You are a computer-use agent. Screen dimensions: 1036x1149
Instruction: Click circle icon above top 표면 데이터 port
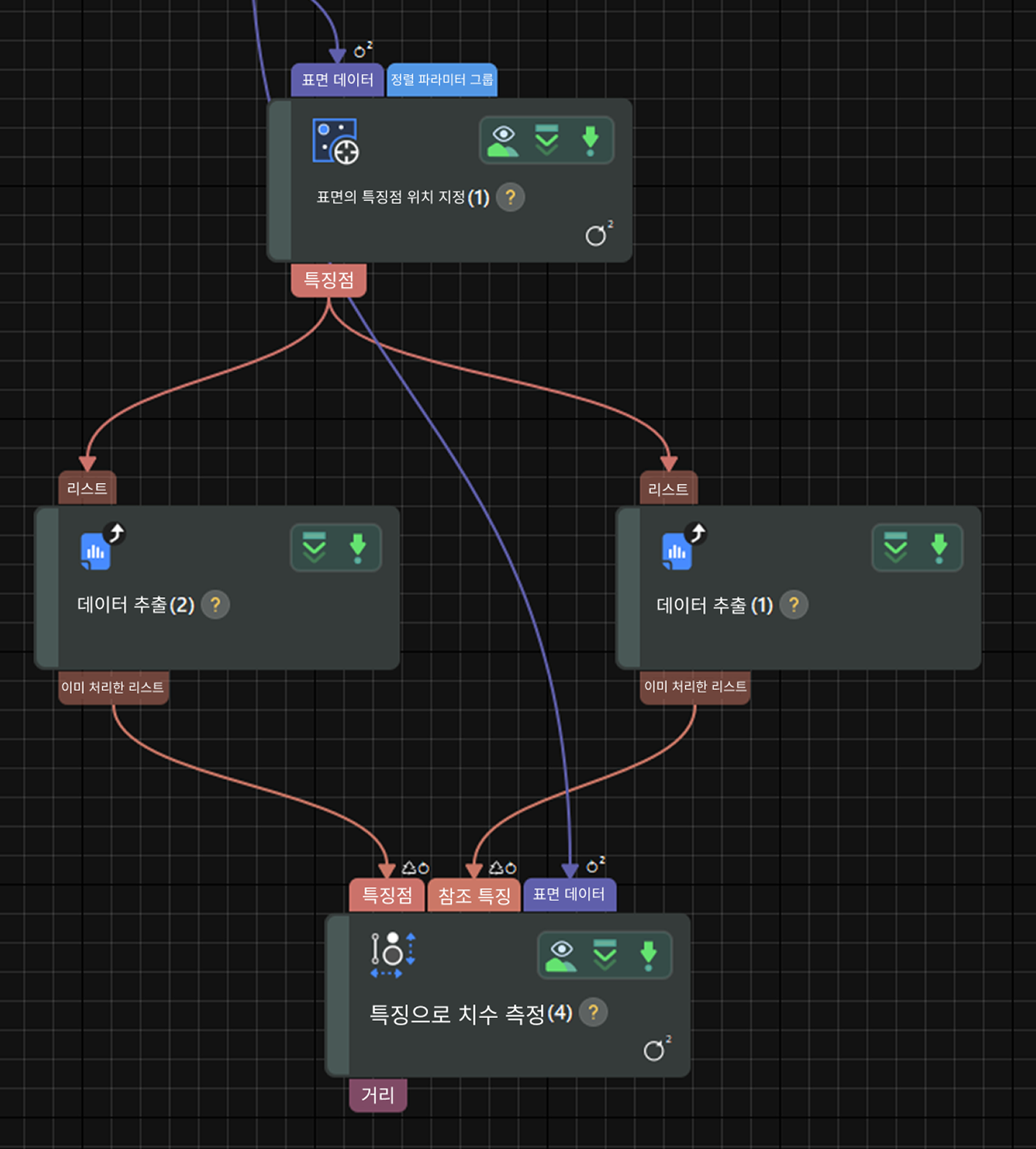(363, 50)
